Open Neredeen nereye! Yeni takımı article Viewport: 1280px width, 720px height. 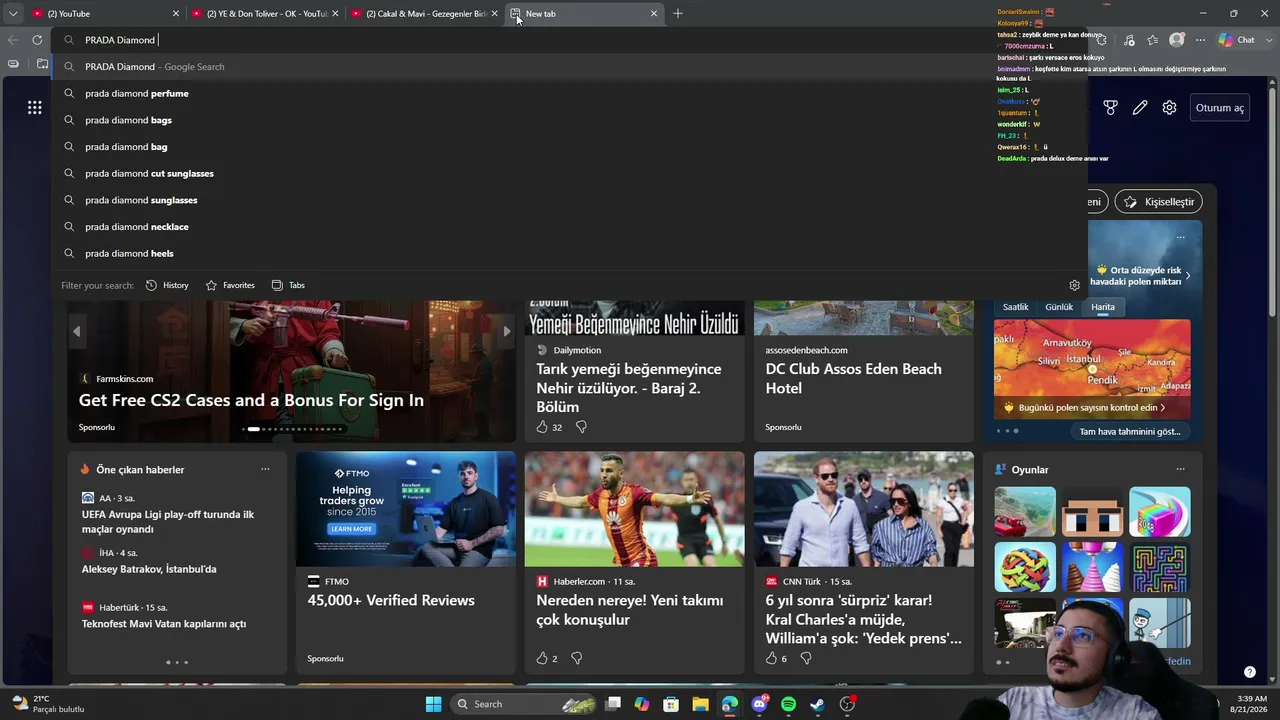[630, 610]
